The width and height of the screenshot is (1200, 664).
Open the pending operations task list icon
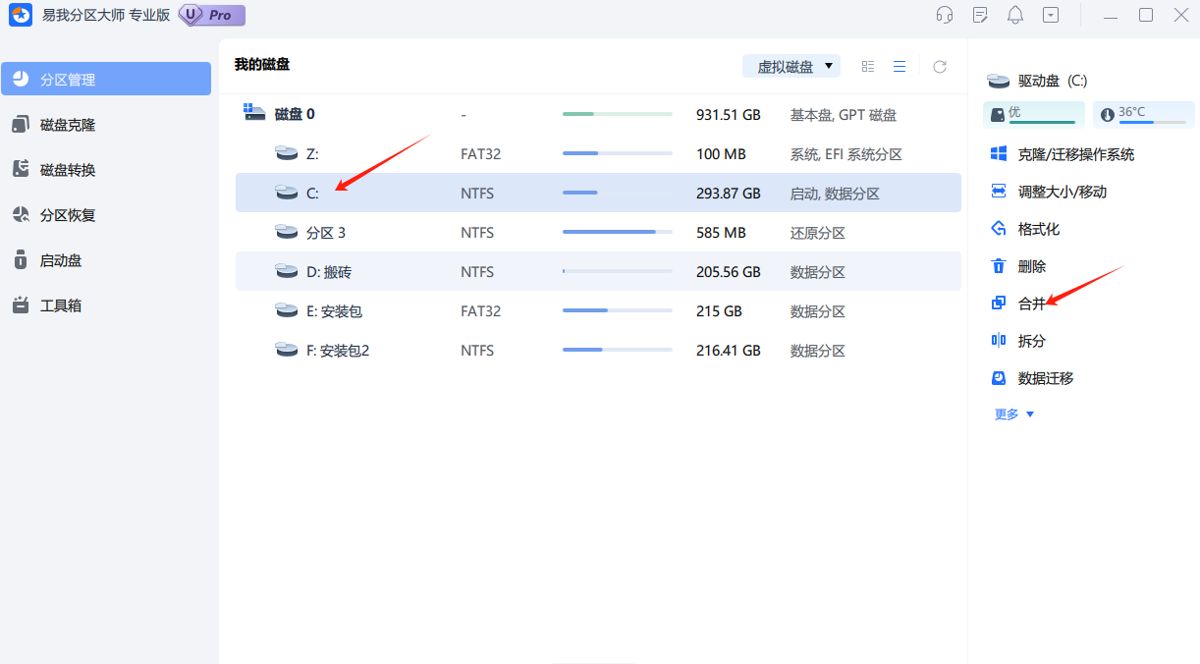980,15
